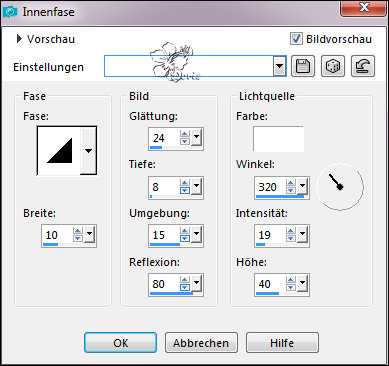Click the Glättung value field showing 24
389x366 pixels.
point(164,137)
